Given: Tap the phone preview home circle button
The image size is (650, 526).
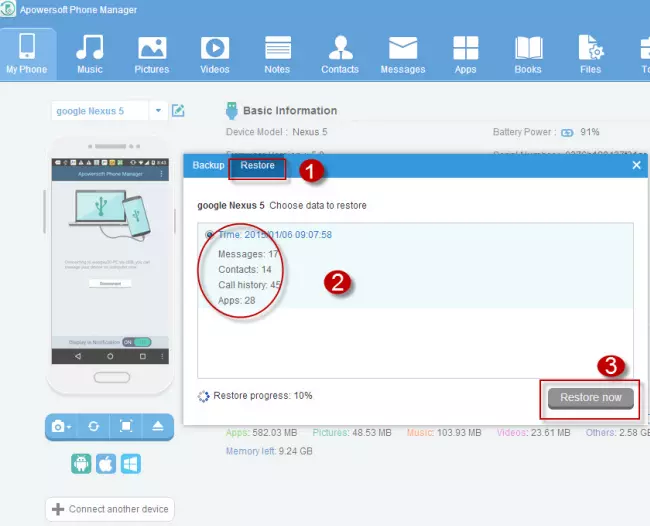Looking at the screenshot, I should coord(110,356).
